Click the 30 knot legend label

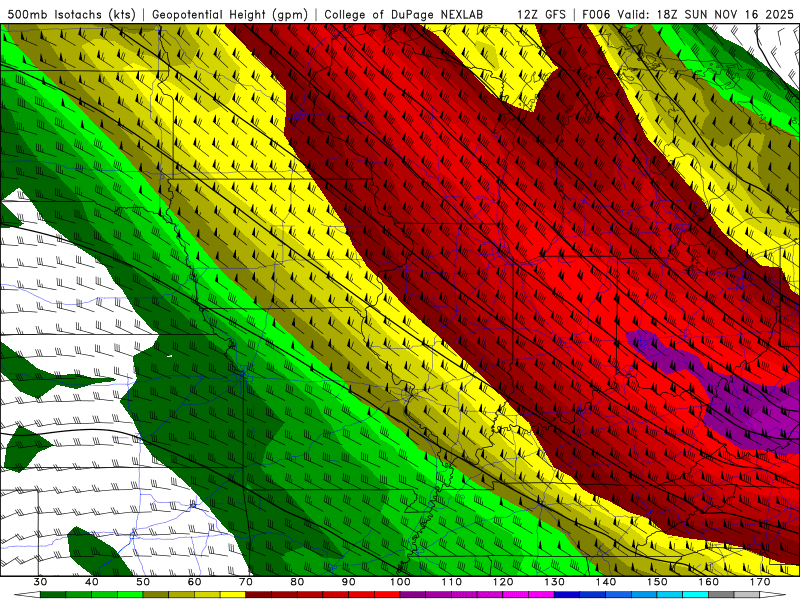[40, 582]
